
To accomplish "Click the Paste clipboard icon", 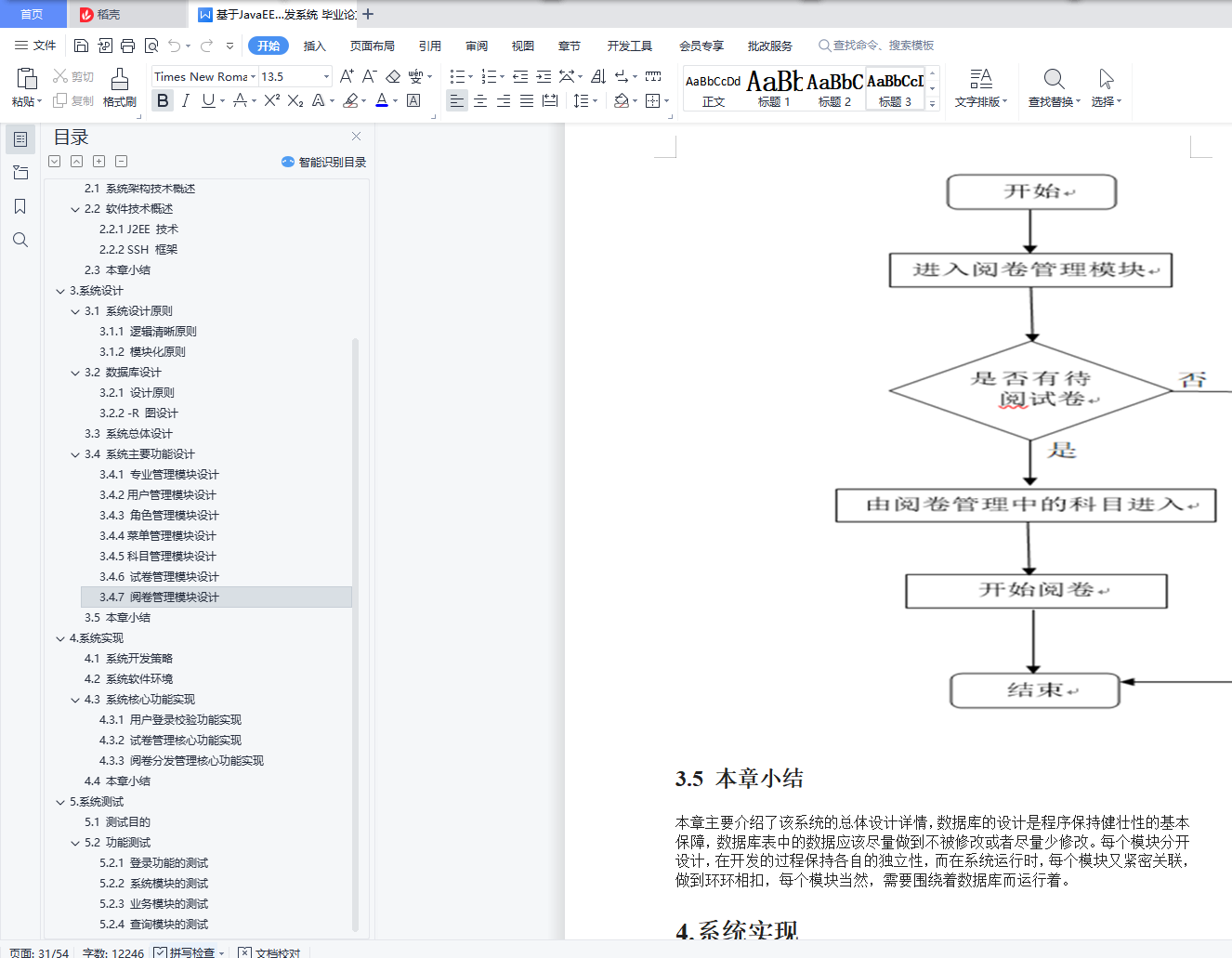I will pyautogui.click(x=26, y=79).
